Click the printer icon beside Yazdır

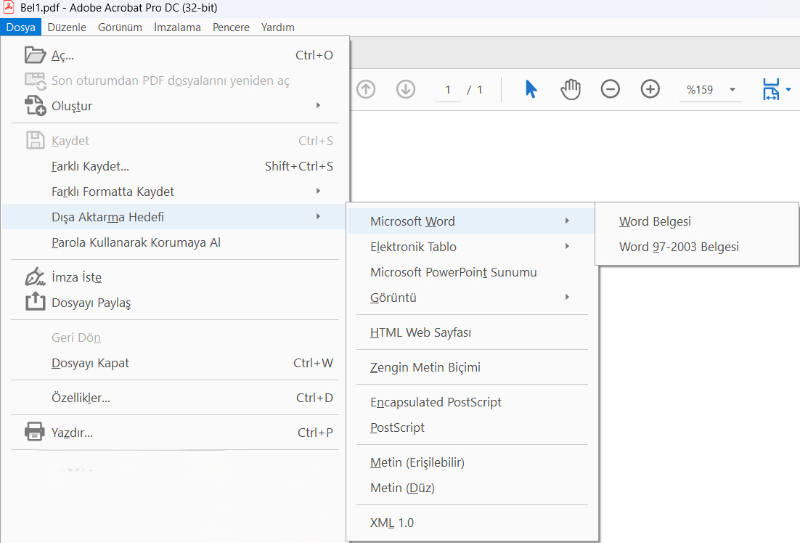click(x=35, y=432)
